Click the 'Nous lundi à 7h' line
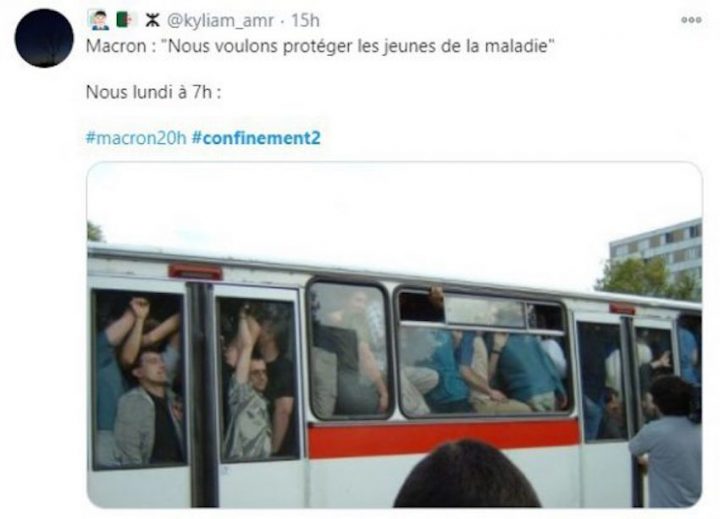 coord(153,92)
